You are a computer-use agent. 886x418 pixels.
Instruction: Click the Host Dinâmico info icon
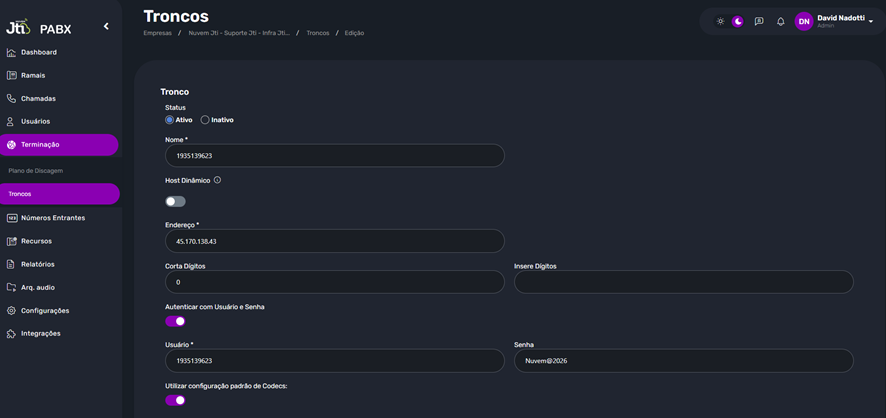[x=217, y=181]
